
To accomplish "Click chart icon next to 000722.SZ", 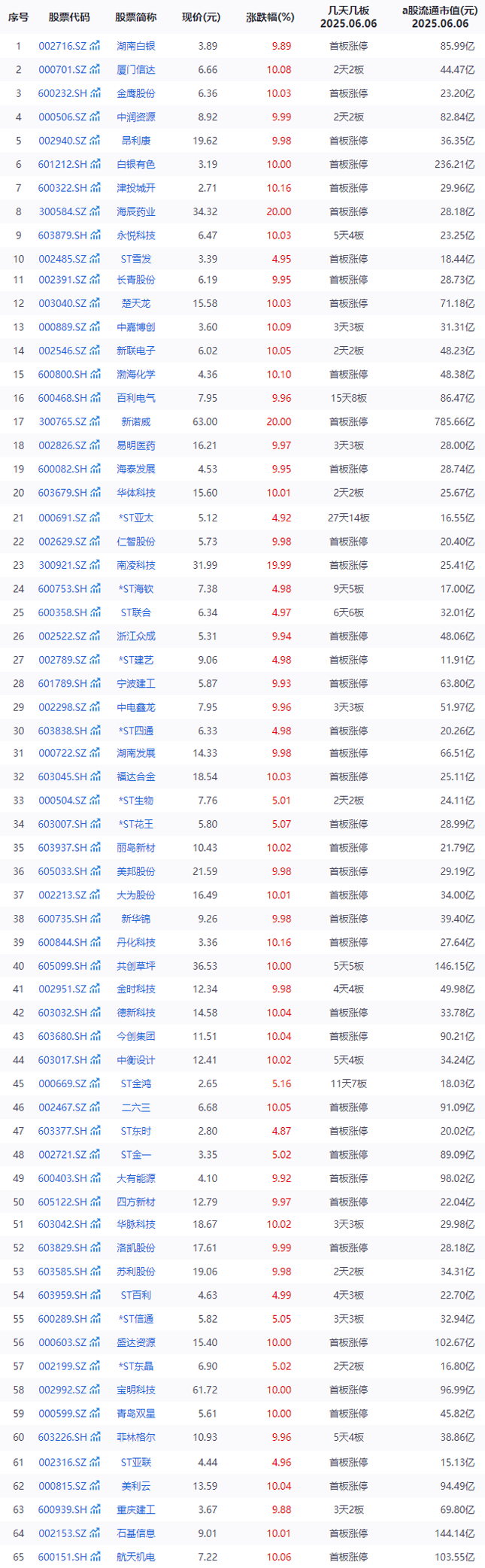I will 95,752.
